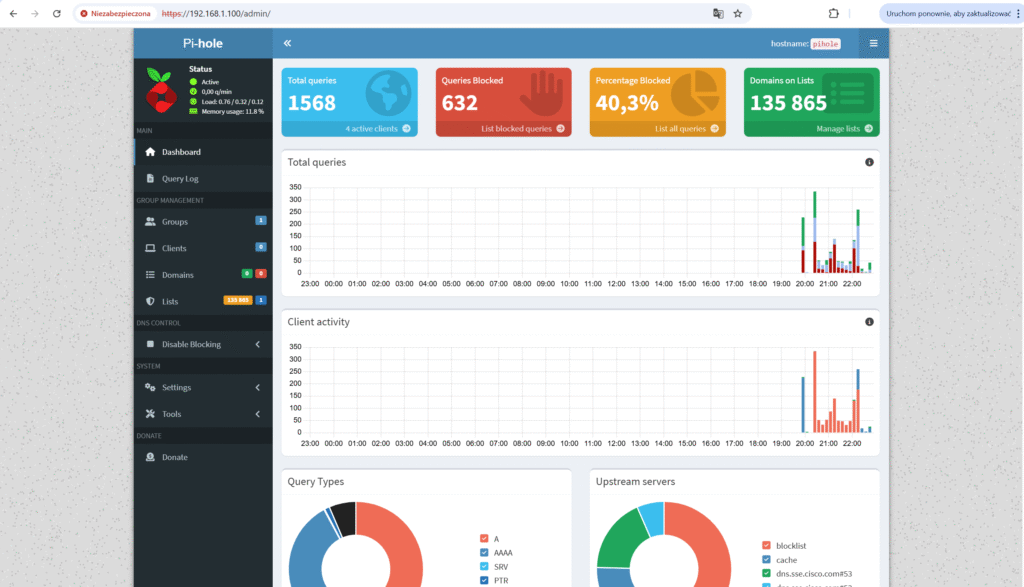Click the Manage lists link
The height and width of the screenshot is (587, 1024).
[845, 129]
